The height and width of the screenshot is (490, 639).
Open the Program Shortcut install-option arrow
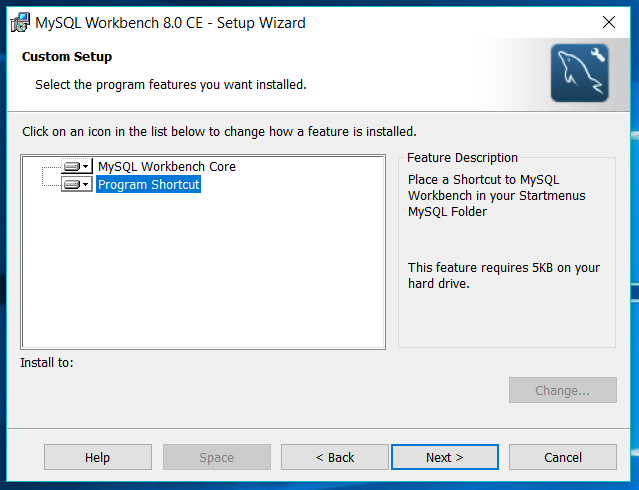coord(86,184)
